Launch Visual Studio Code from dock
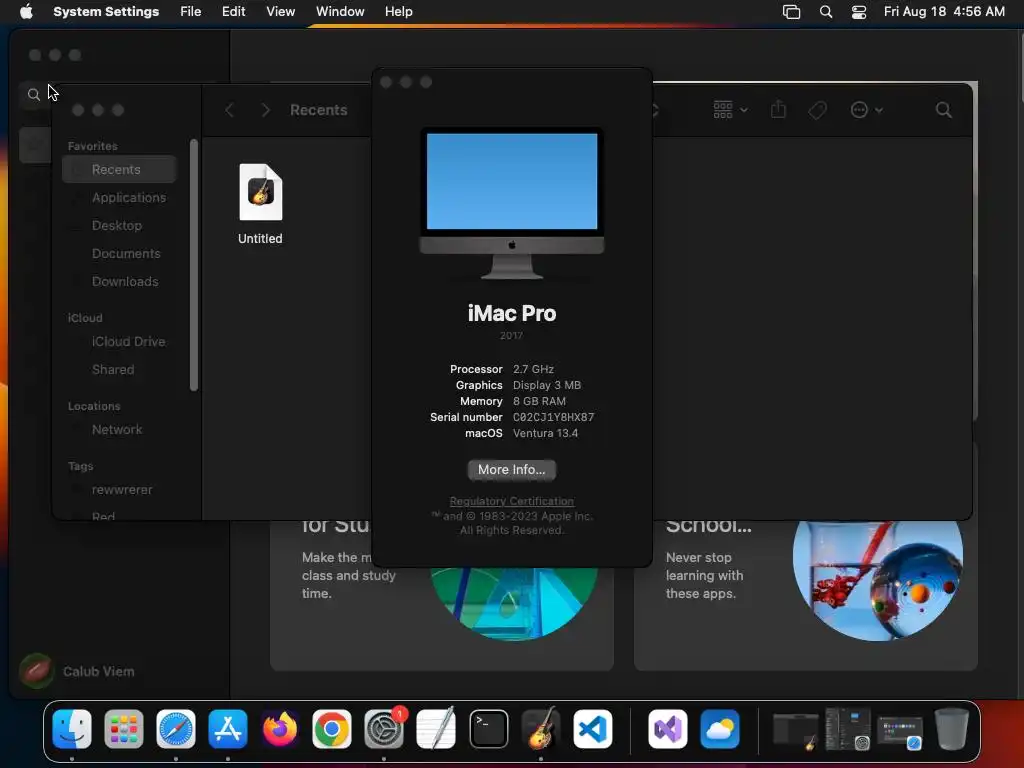Screen dimensions: 1024x768 pos(592,729)
